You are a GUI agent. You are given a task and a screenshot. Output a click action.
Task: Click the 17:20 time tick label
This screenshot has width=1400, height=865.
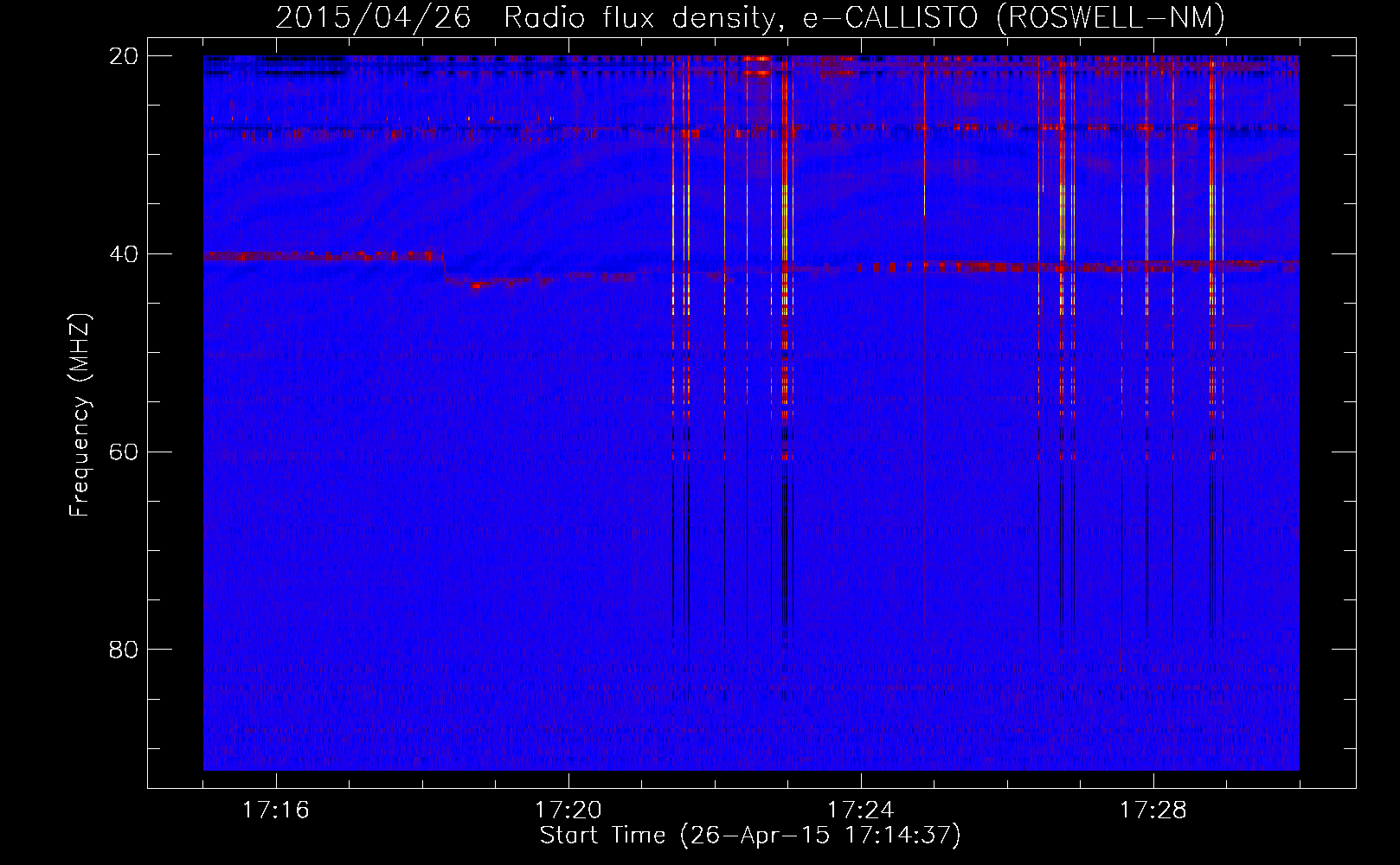(568, 811)
